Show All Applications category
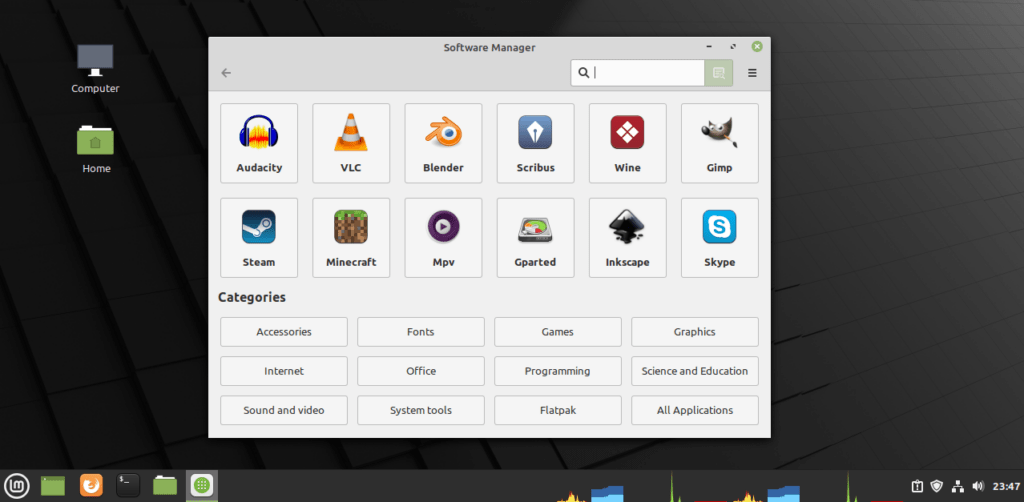 pyautogui.click(x=695, y=410)
